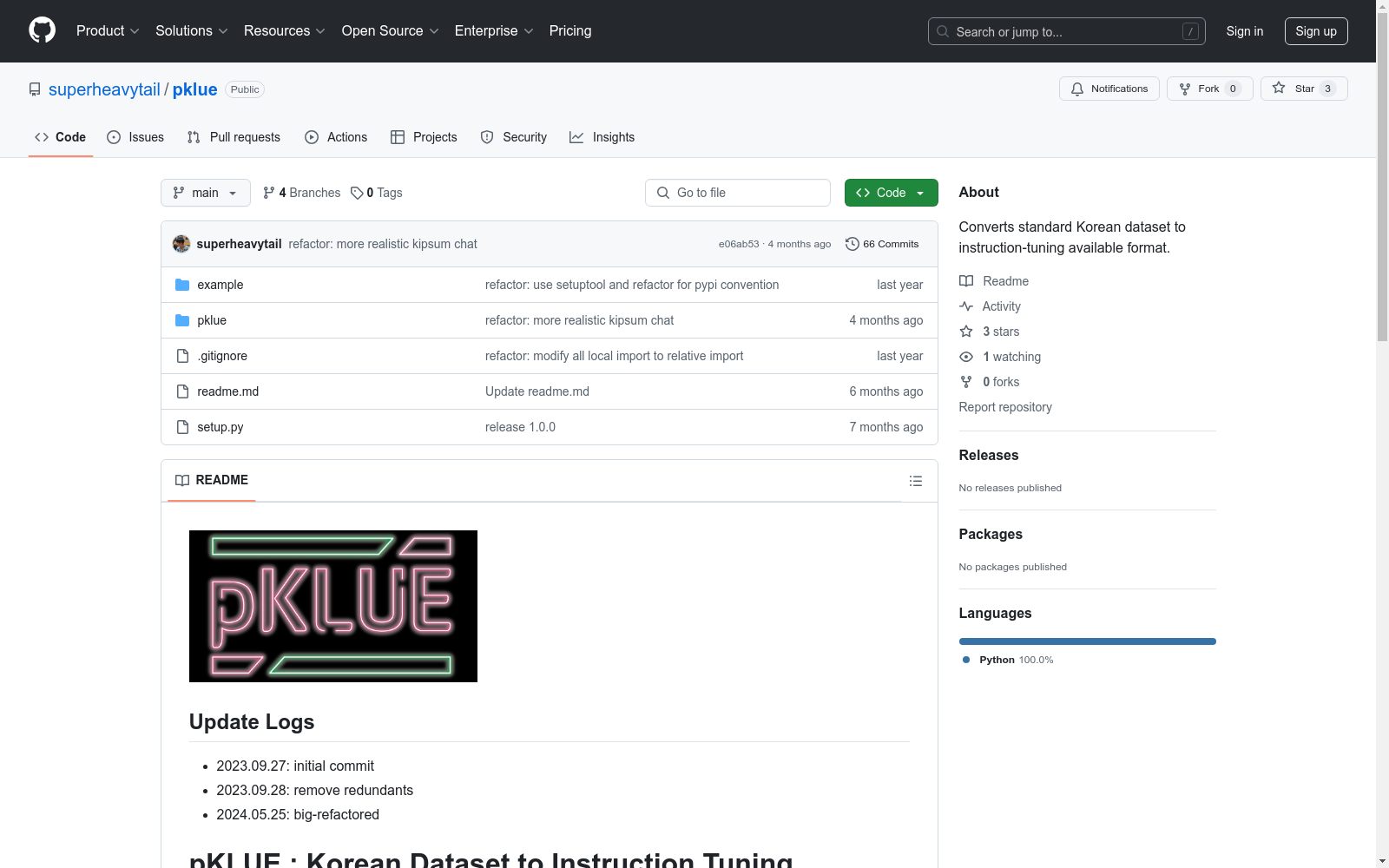Open the pklue repository name link
This screenshot has height=868, width=1389.
(x=195, y=89)
